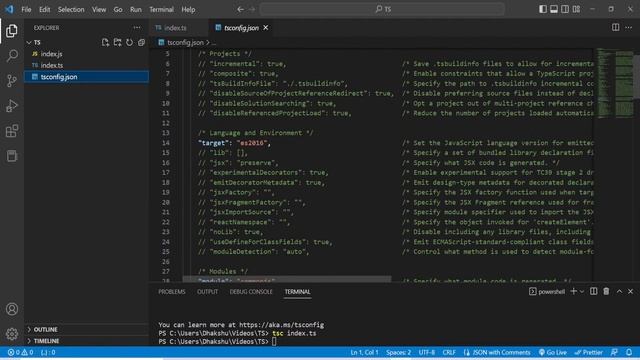
Task: Open Explorer views and more actions menu
Action: coord(137,28)
